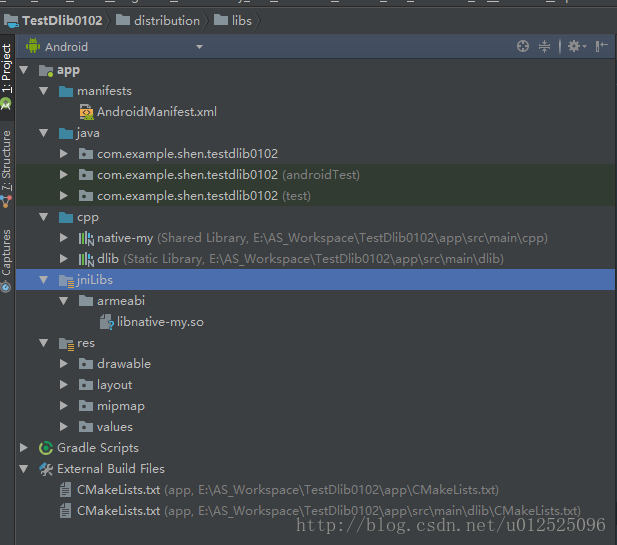
Task: Expand Gradle Scripts node
Action: coord(24,447)
